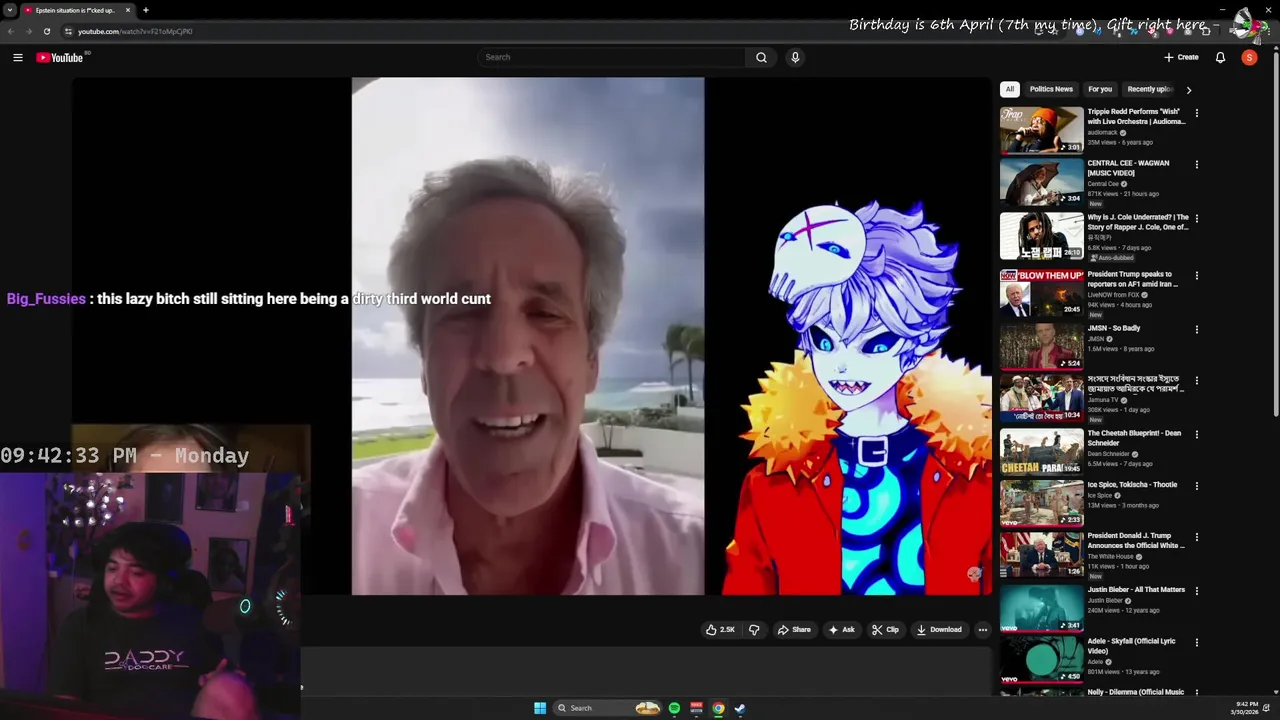Viewport: 1280px width, 720px height.
Task: Open the notifications bell
Action: tap(1220, 57)
